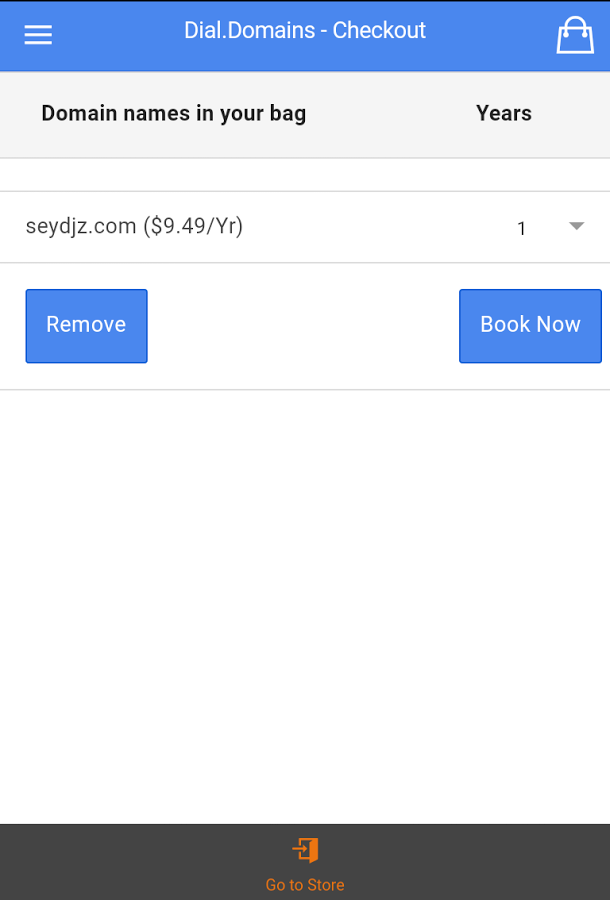
Task: Click empty space between Remove and Book Now
Action: [303, 326]
